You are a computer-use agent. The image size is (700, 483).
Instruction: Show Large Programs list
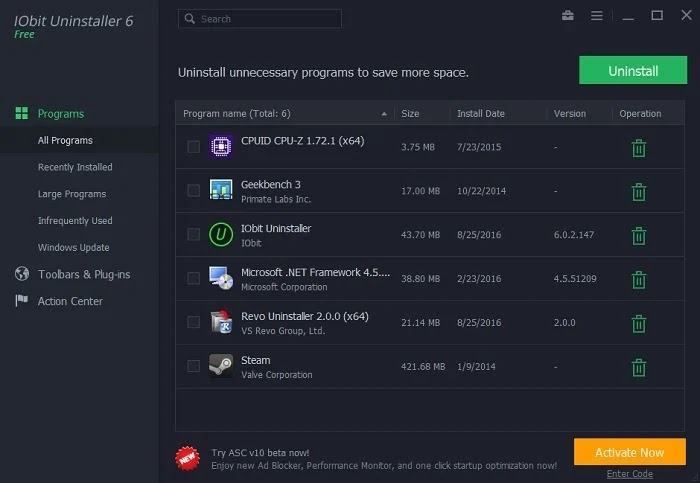(x=72, y=194)
